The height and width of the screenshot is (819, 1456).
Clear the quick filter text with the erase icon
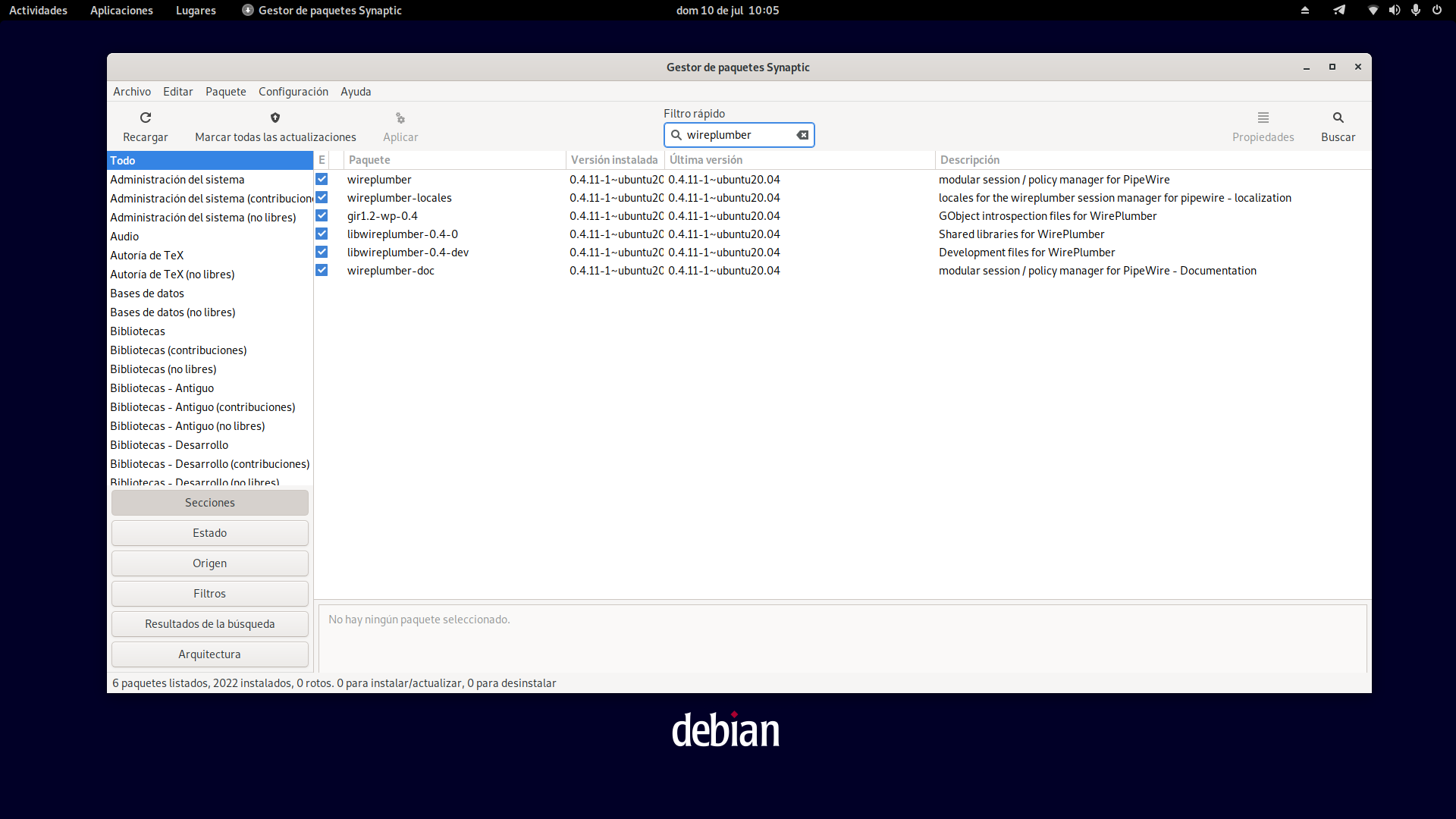[x=802, y=135]
